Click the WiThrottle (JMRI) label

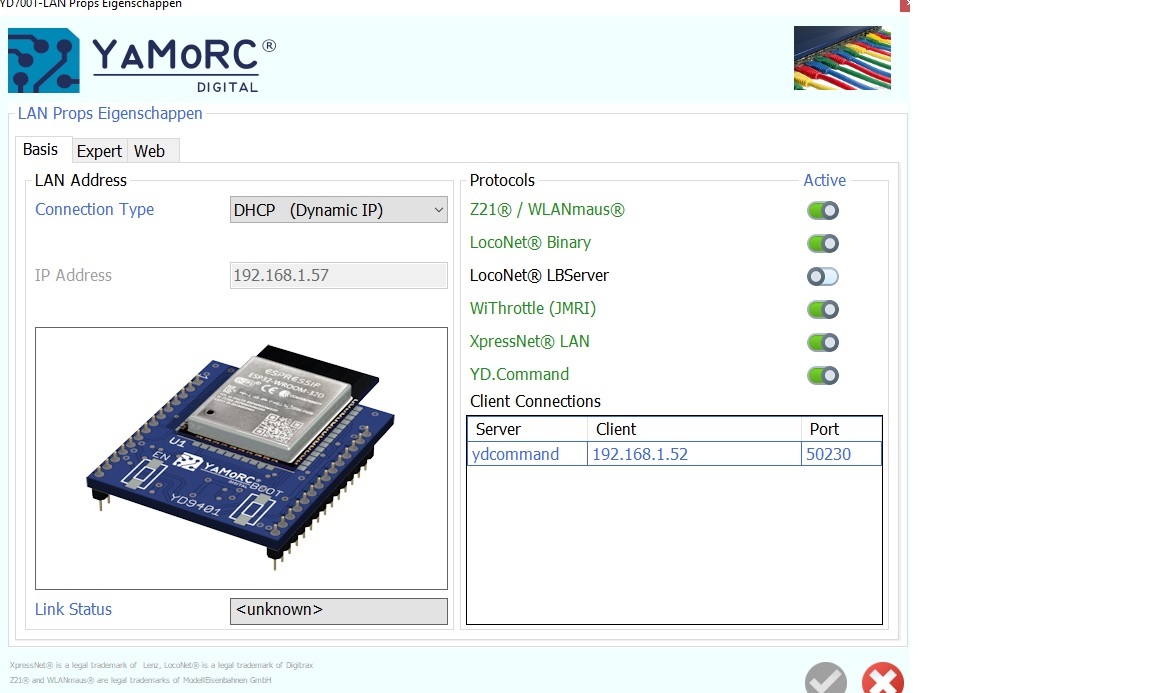[533, 309]
